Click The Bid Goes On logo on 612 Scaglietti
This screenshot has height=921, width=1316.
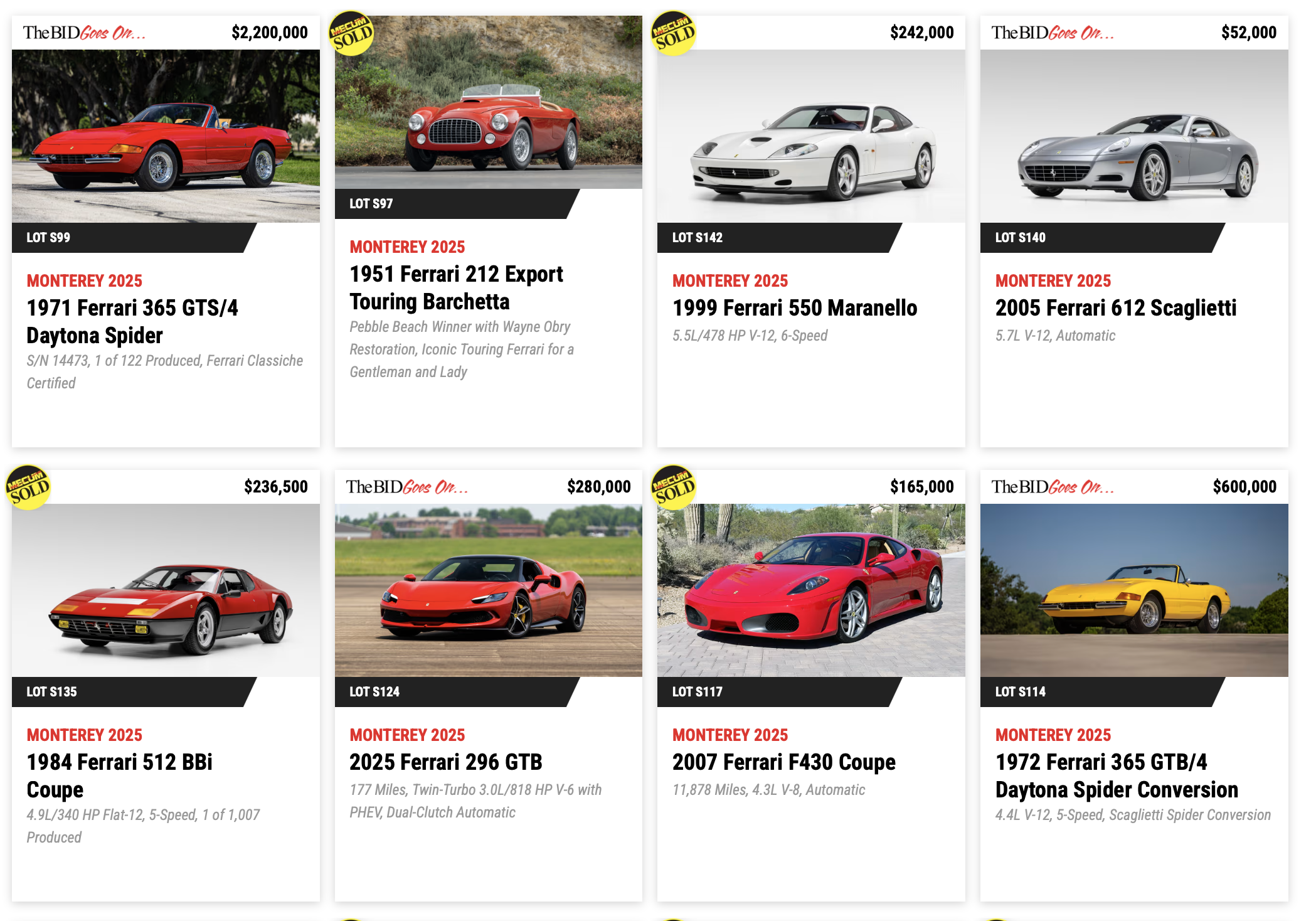click(x=1053, y=33)
